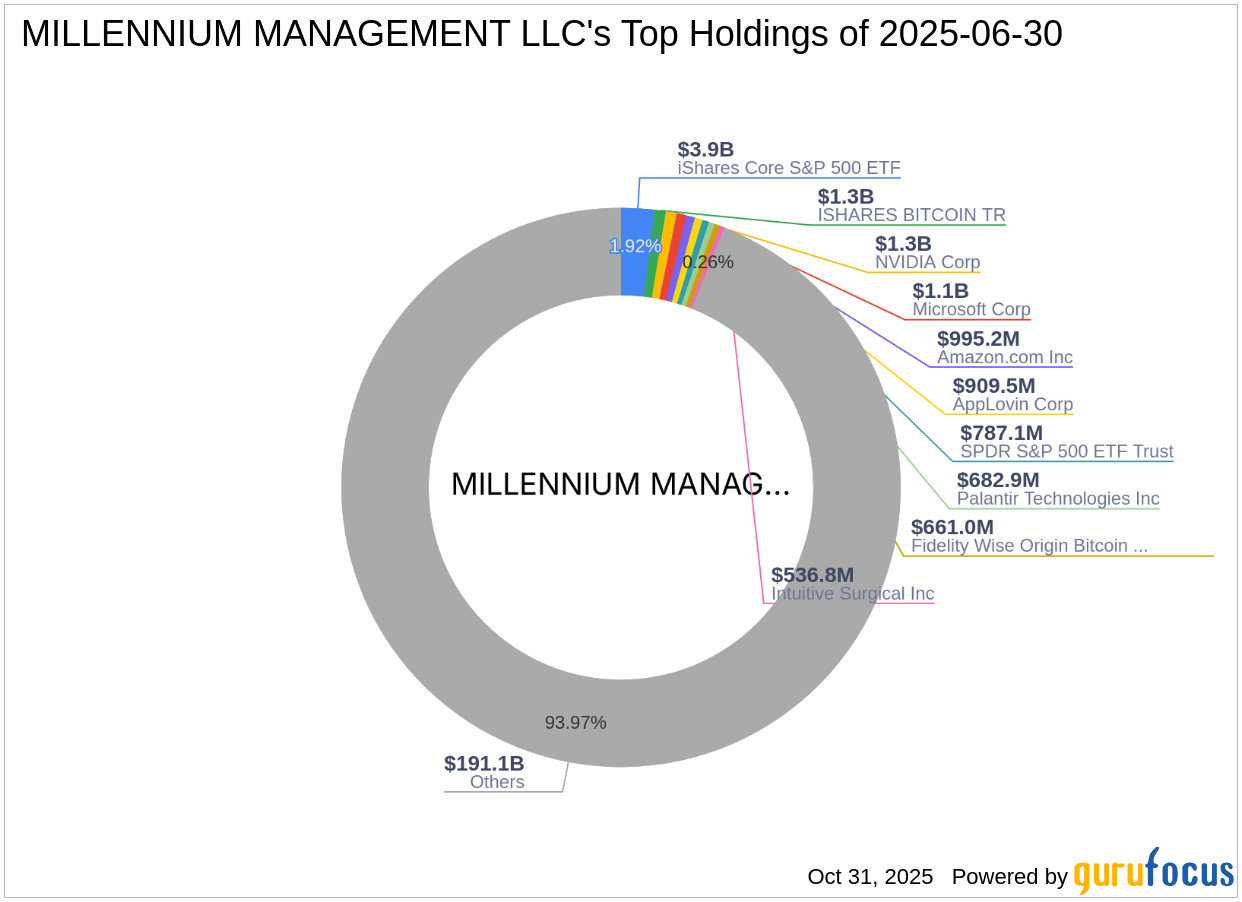This screenshot has height=902, width=1242.
Task: Click the "Oct 31, 2025" date text
Action: [869, 877]
